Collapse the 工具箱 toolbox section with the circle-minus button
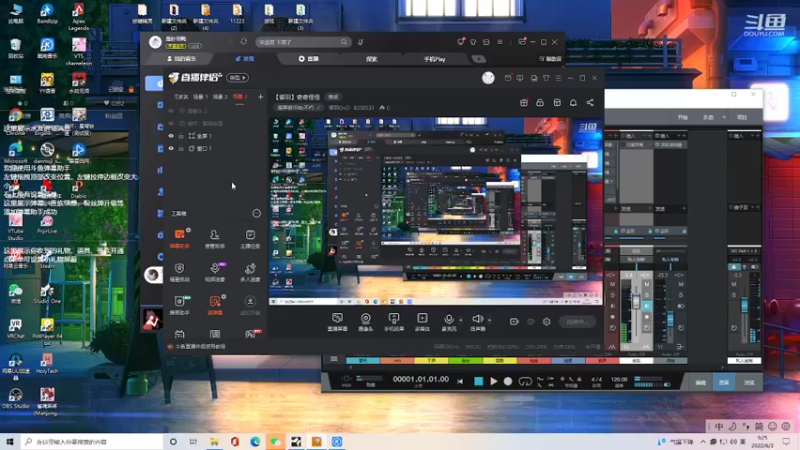Image resolution: width=800 pixels, height=450 pixels. pyautogui.click(x=257, y=213)
